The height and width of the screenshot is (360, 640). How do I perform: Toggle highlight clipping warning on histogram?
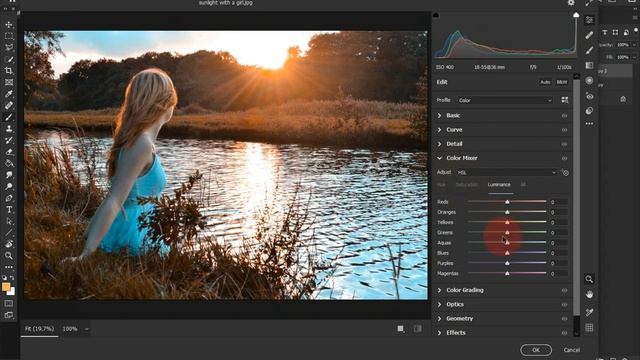tap(576, 15)
